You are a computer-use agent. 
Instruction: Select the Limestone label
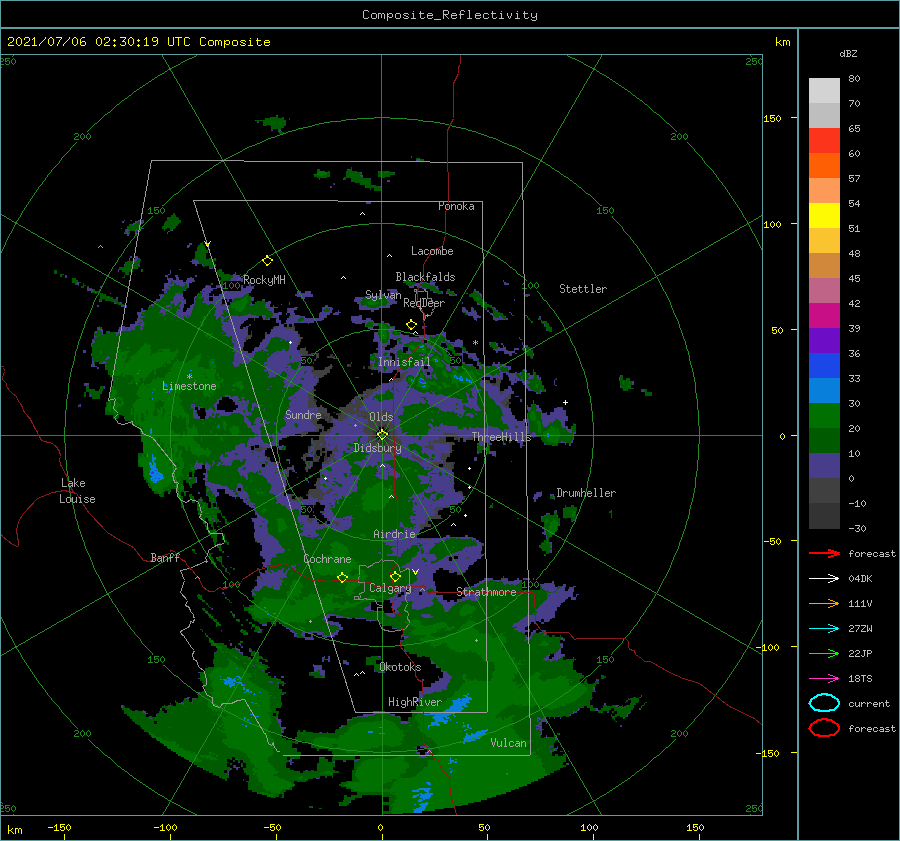pyautogui.click(x=189, y=386)
